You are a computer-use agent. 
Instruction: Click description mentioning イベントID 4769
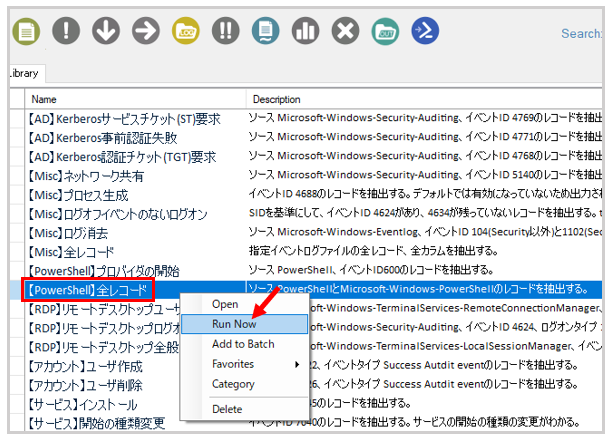click(x=425, y=117)
